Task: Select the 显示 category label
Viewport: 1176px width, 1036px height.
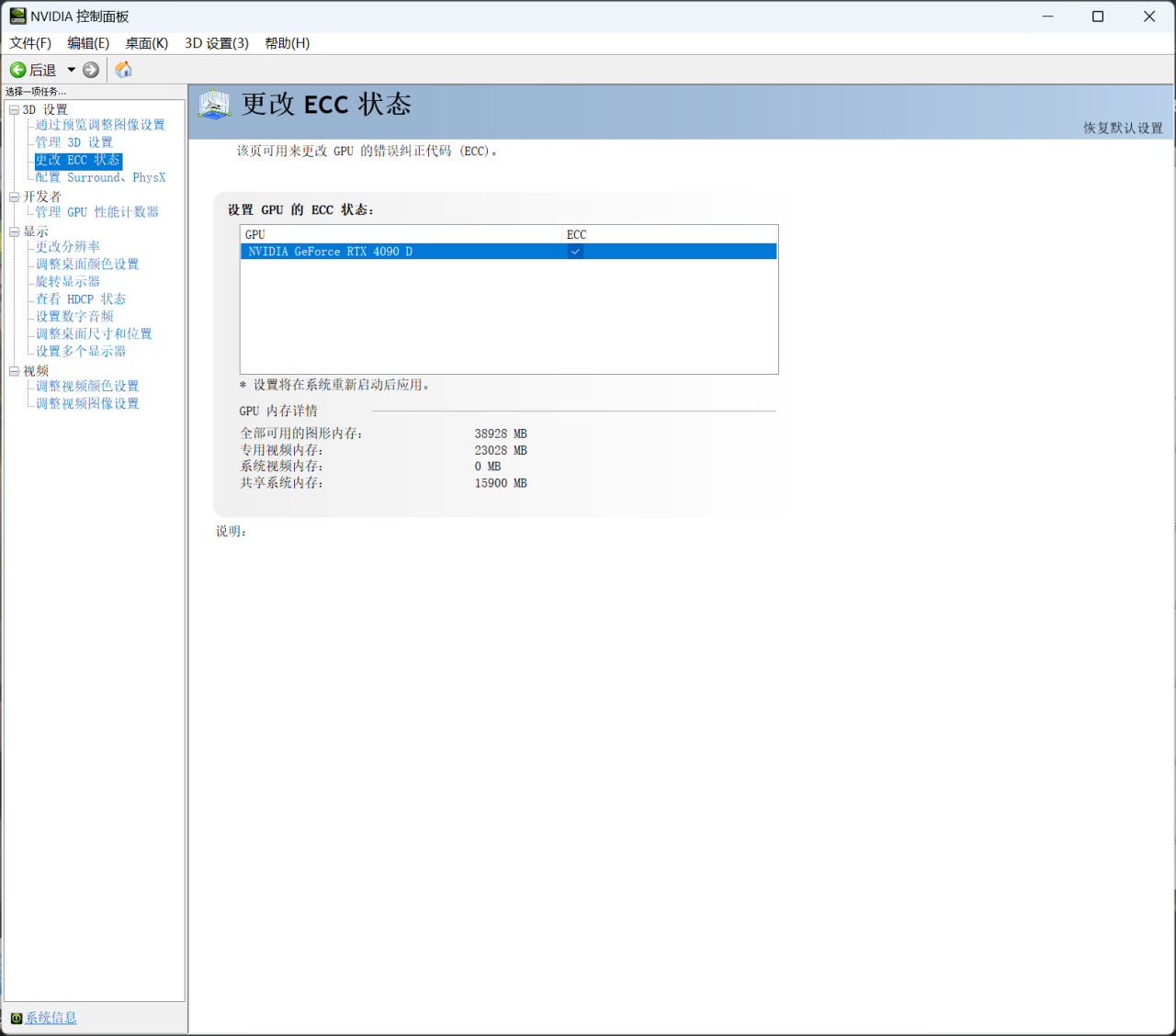Action: (36, 232)
